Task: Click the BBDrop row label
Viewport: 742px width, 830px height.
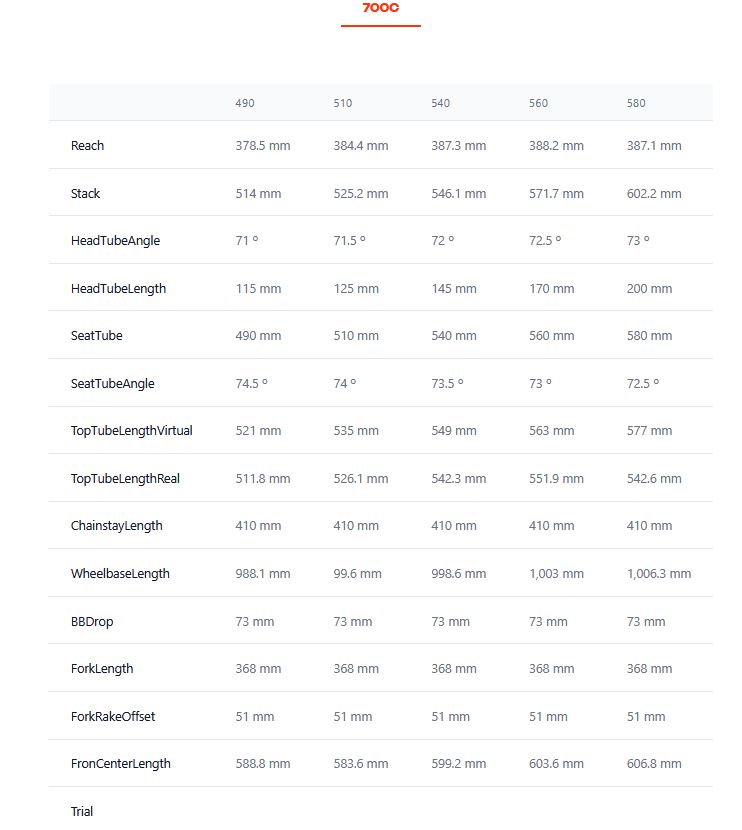Action: tap(92, 622)
